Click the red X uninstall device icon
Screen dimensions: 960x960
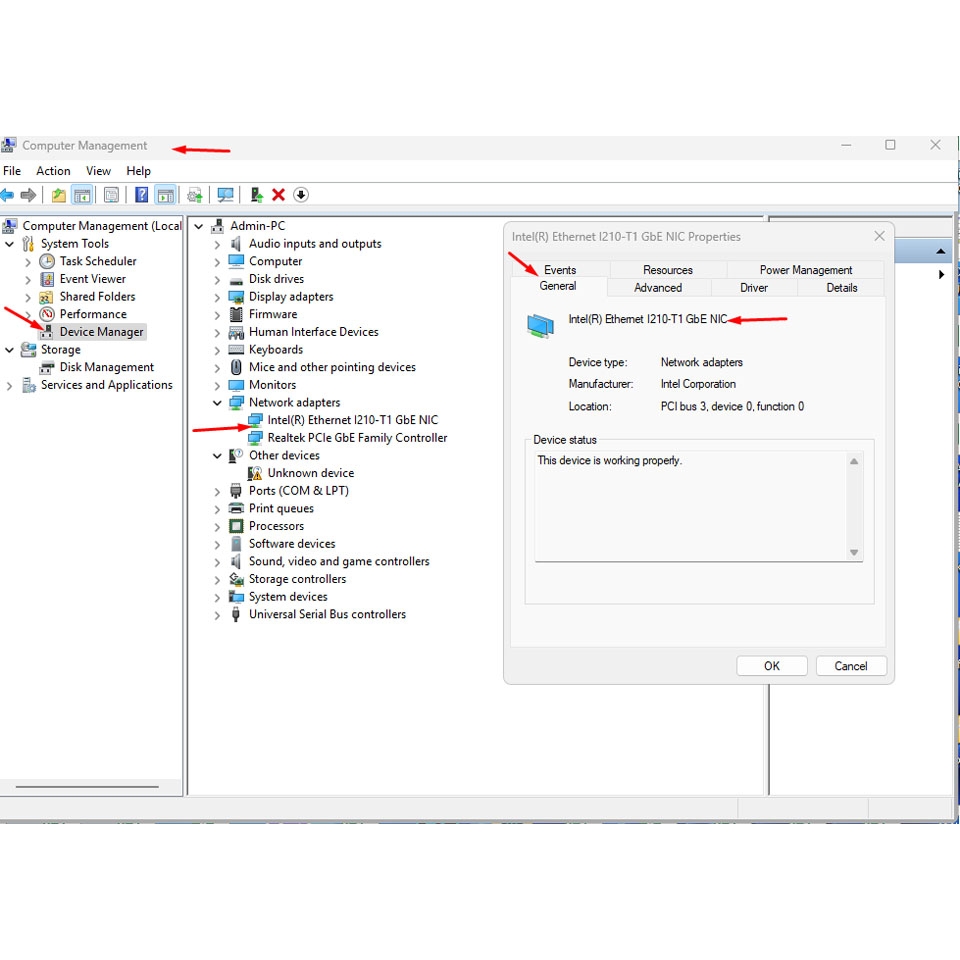click(x=279, y=195)
